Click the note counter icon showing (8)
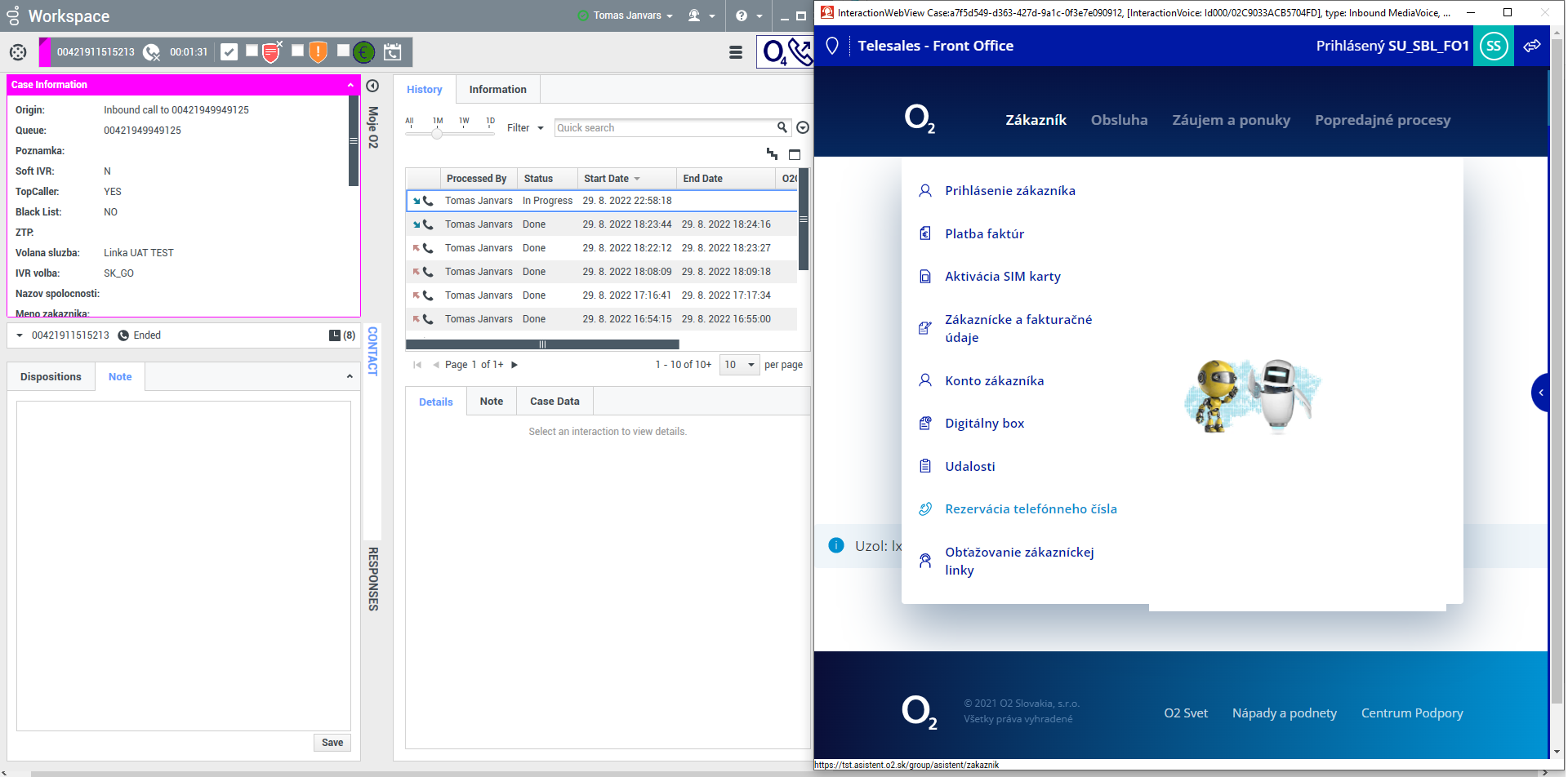 [x=335, y=335]
